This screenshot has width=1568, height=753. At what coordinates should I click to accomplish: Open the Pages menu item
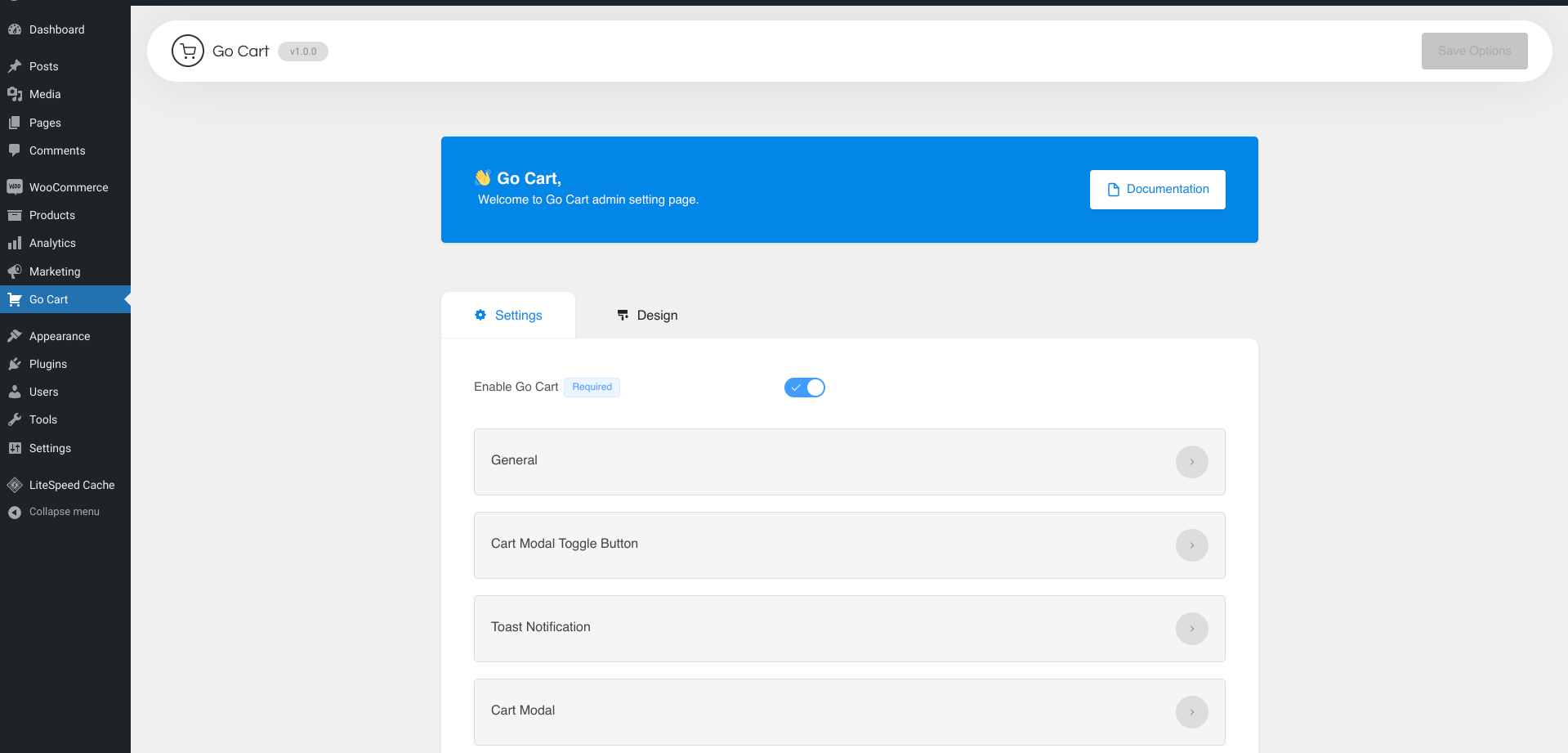tap(65, 123)
